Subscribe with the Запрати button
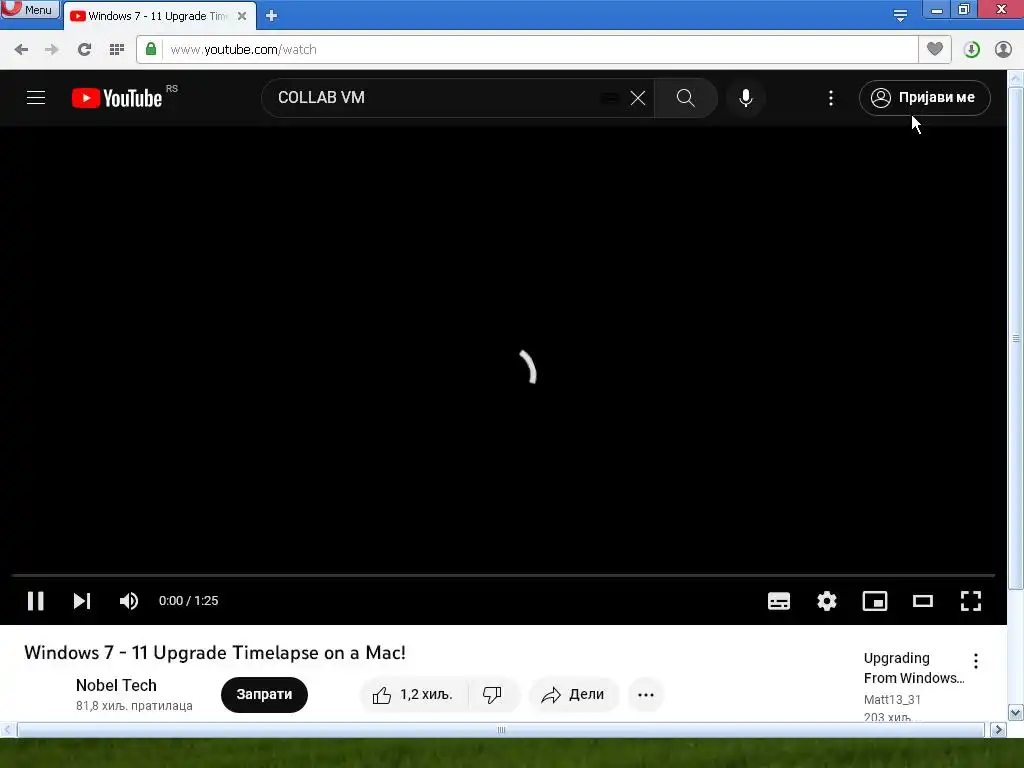Viewport: 1024px width, 768px height. click(264, 694)
